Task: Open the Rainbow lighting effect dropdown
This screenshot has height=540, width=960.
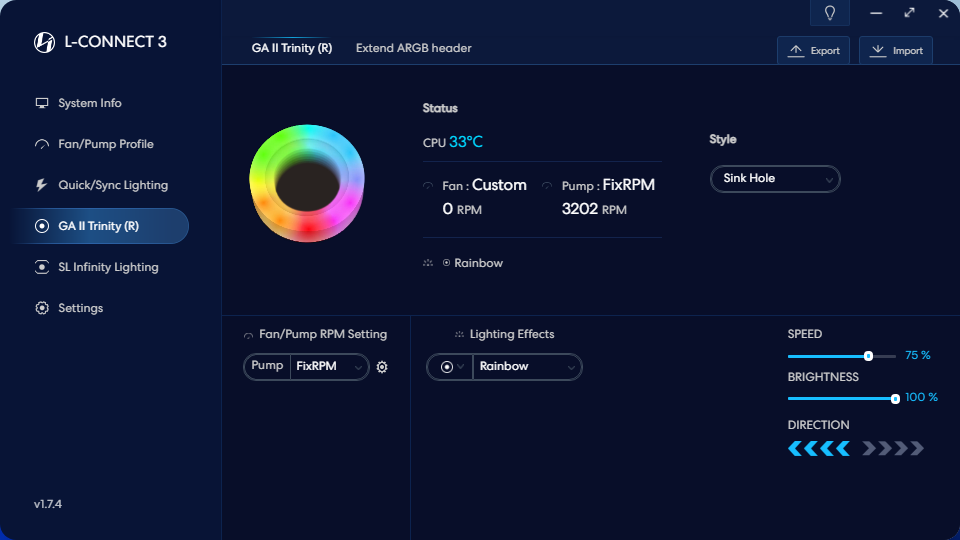Action: pyautogui.click(x=527, y=367)
